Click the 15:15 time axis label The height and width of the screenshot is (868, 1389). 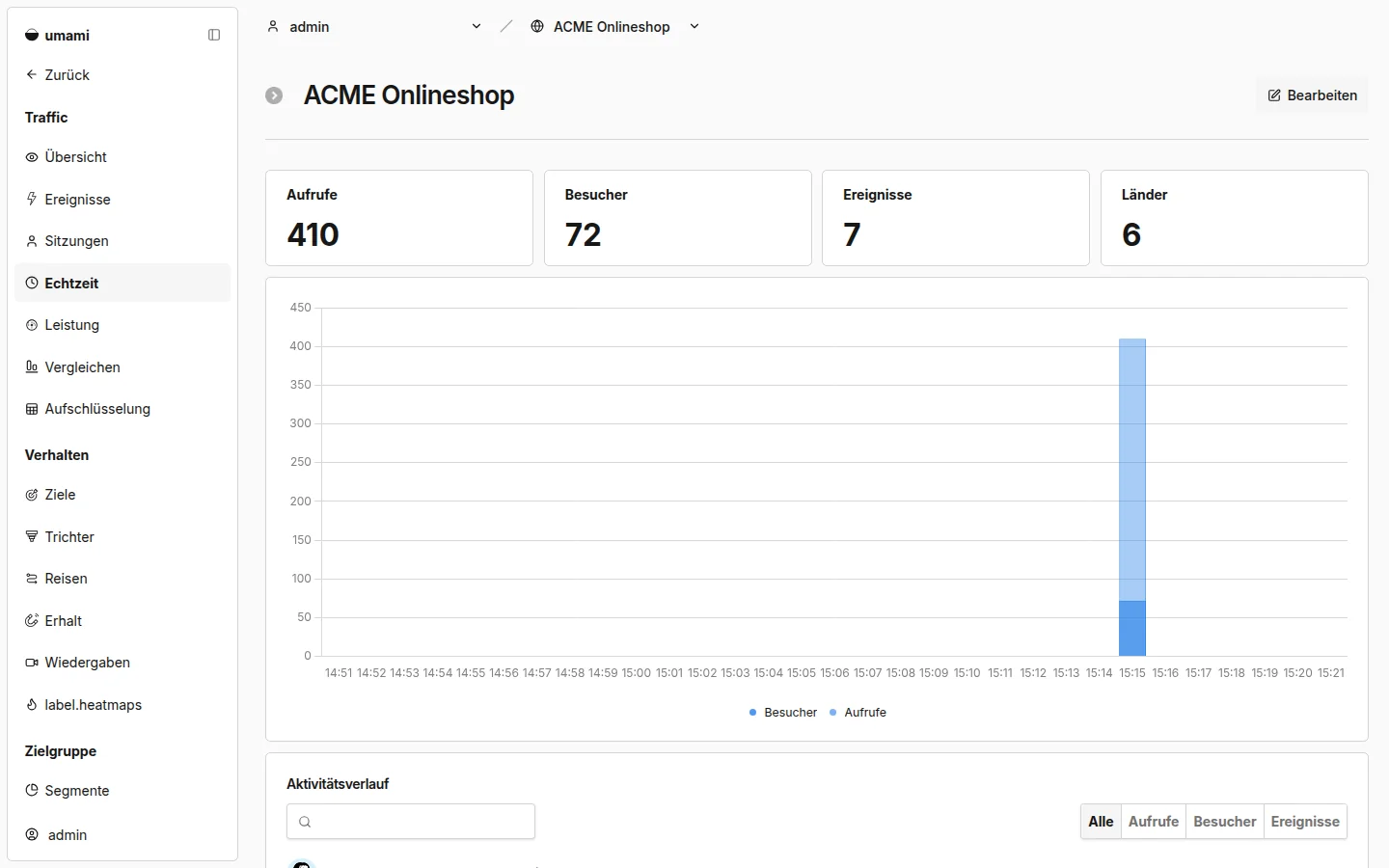(x=1132, y=673)
